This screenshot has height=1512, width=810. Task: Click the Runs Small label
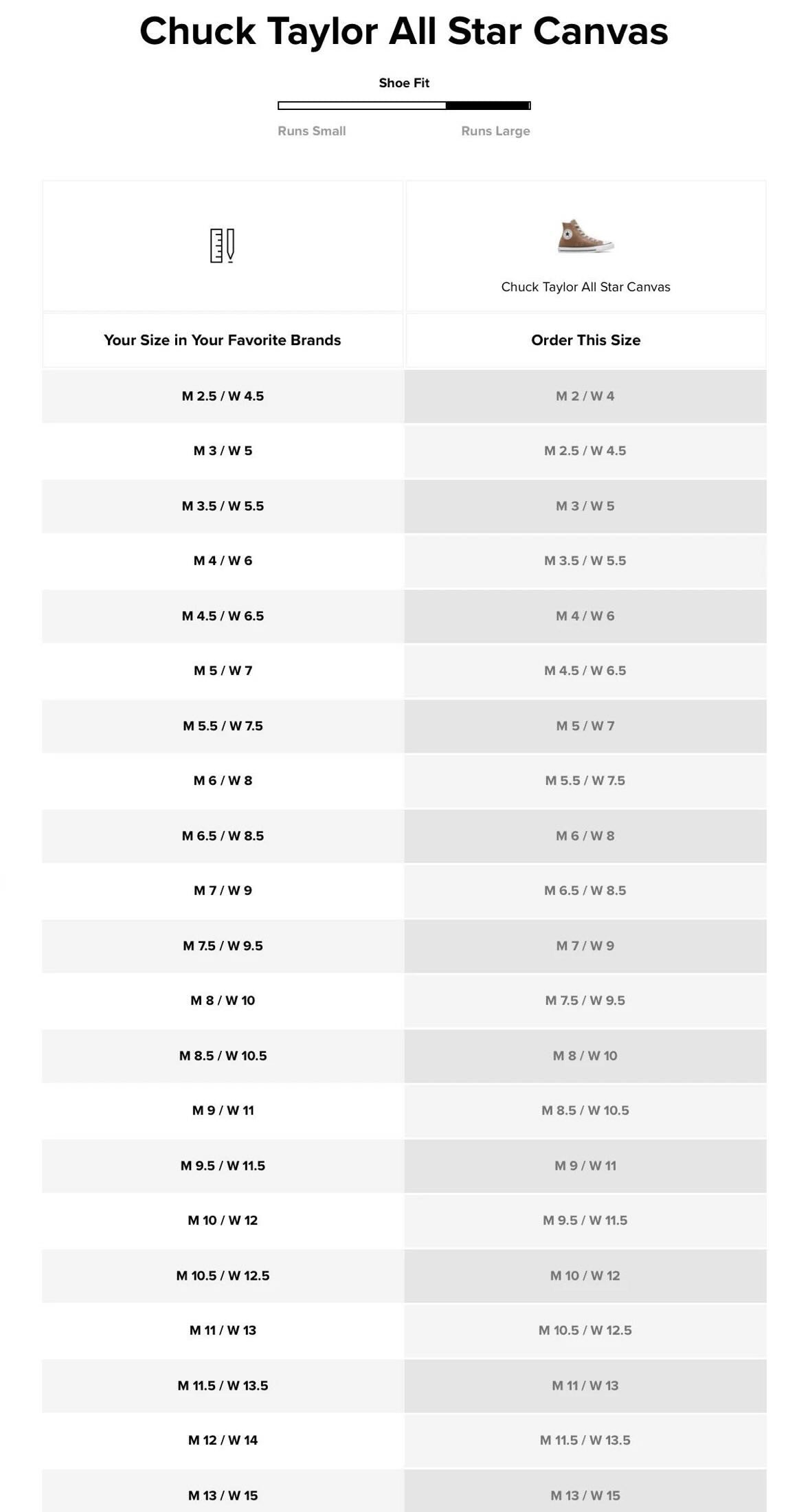tap(311, 131)
